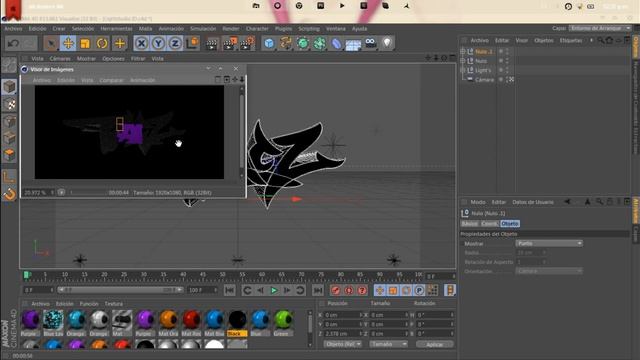Open the Tamaño dropdown in coordinates
This screenshot has width=640, height=360.
[388, 344]
